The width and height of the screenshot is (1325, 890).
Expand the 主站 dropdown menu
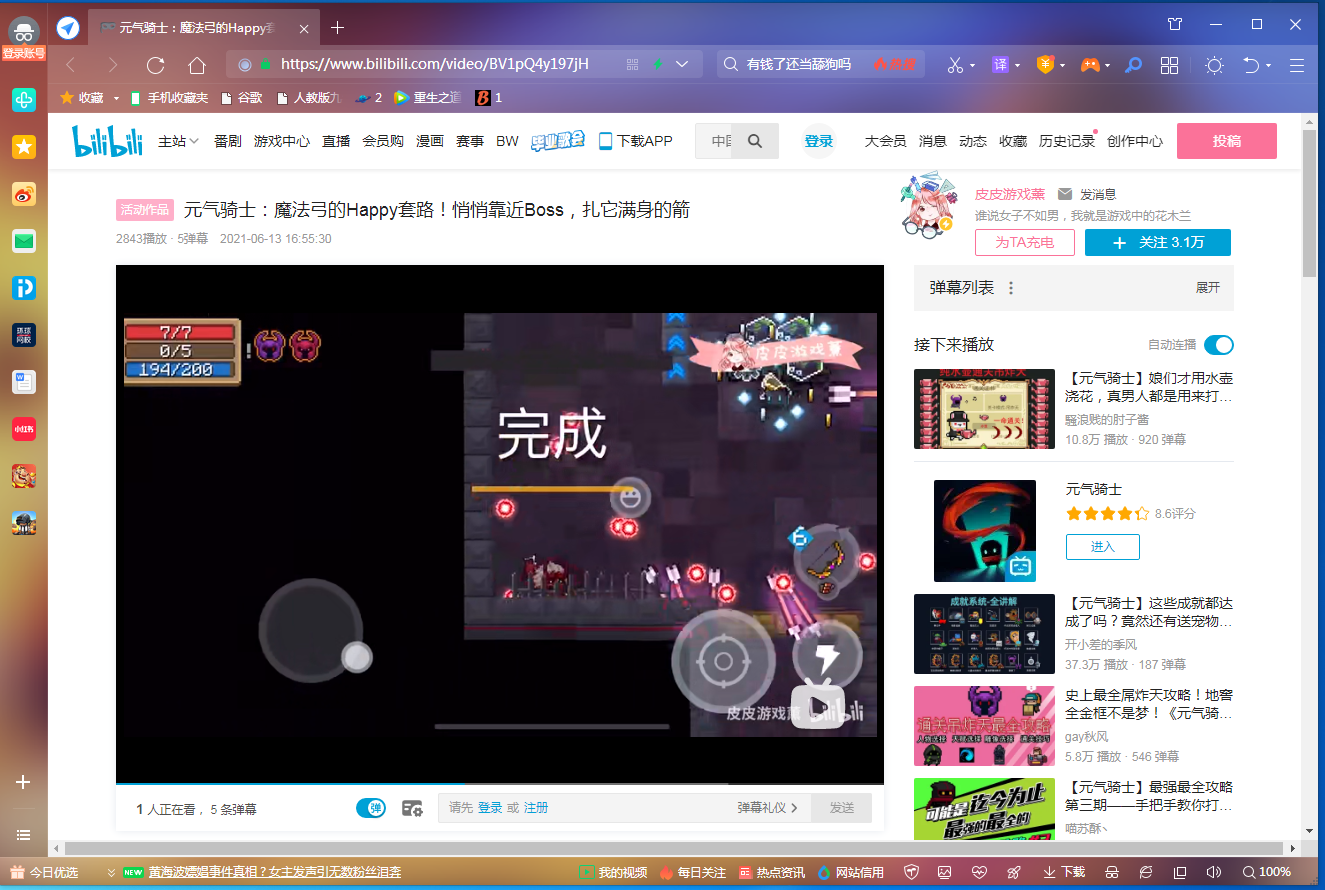click(x=179, y=141)
